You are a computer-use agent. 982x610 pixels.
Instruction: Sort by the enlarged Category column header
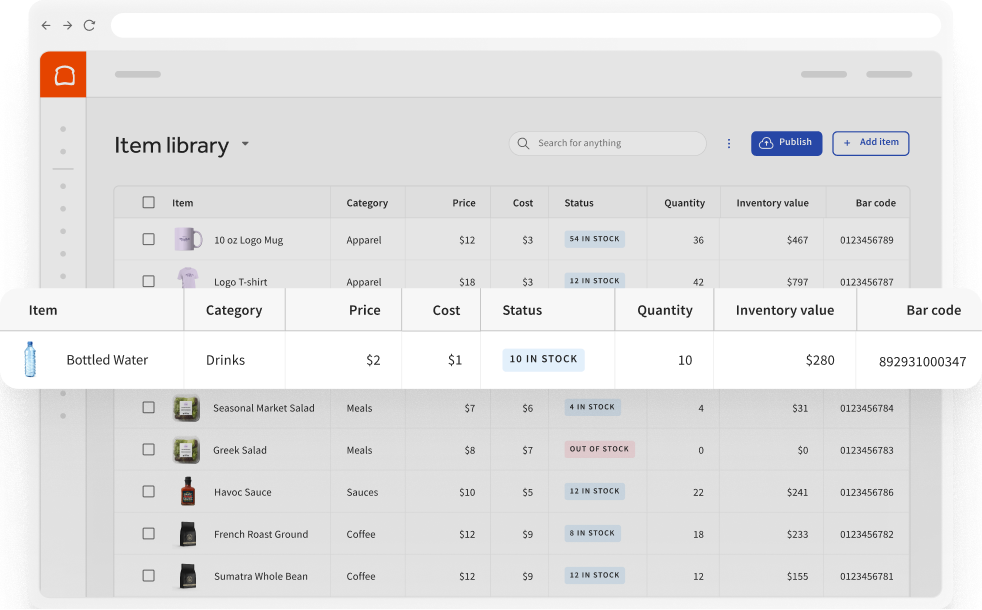[234, 310]
